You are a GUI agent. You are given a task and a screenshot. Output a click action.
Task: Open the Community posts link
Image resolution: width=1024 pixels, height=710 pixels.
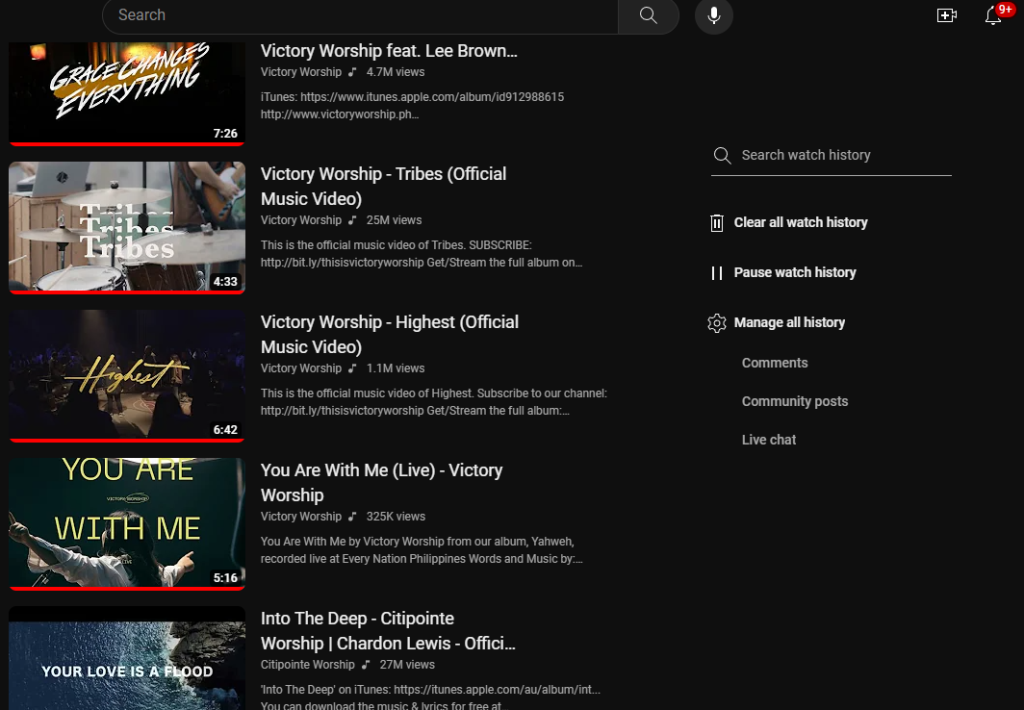point(794,402)
